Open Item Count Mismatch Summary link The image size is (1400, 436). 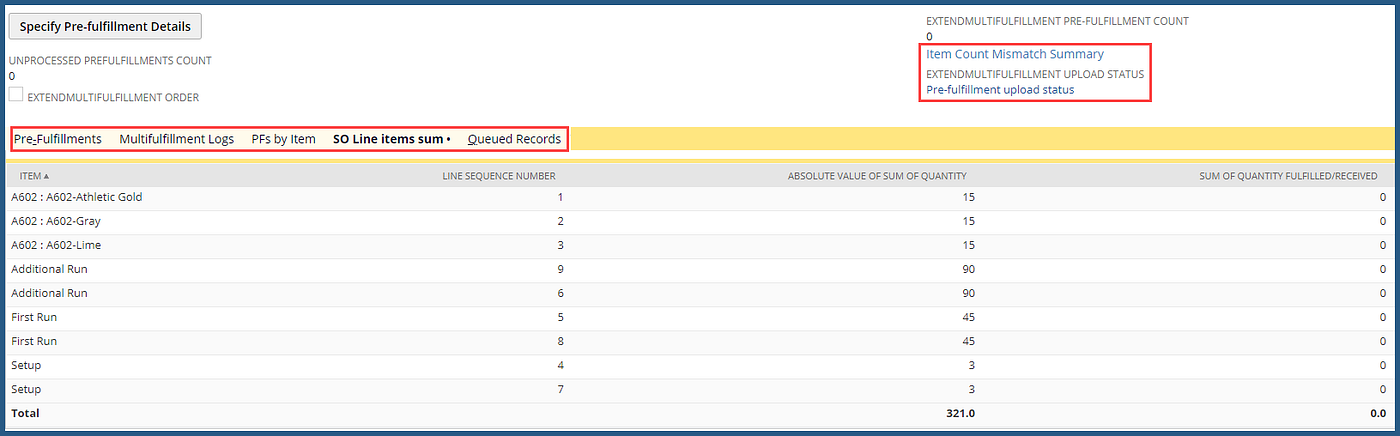[1015, 54]
